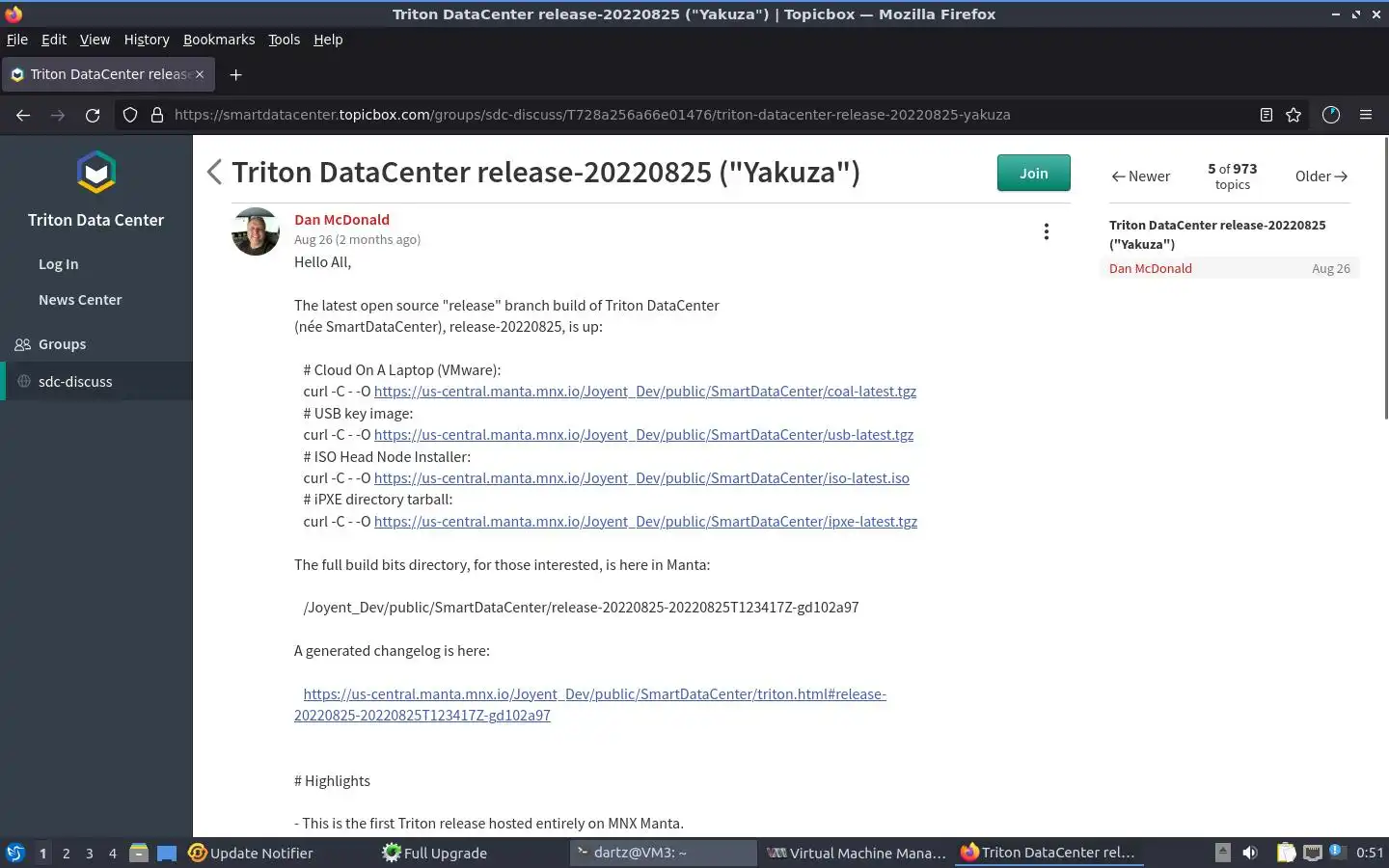Click Dan McDonald's avatar photo

pyautogui.click(x=256, y=231)
